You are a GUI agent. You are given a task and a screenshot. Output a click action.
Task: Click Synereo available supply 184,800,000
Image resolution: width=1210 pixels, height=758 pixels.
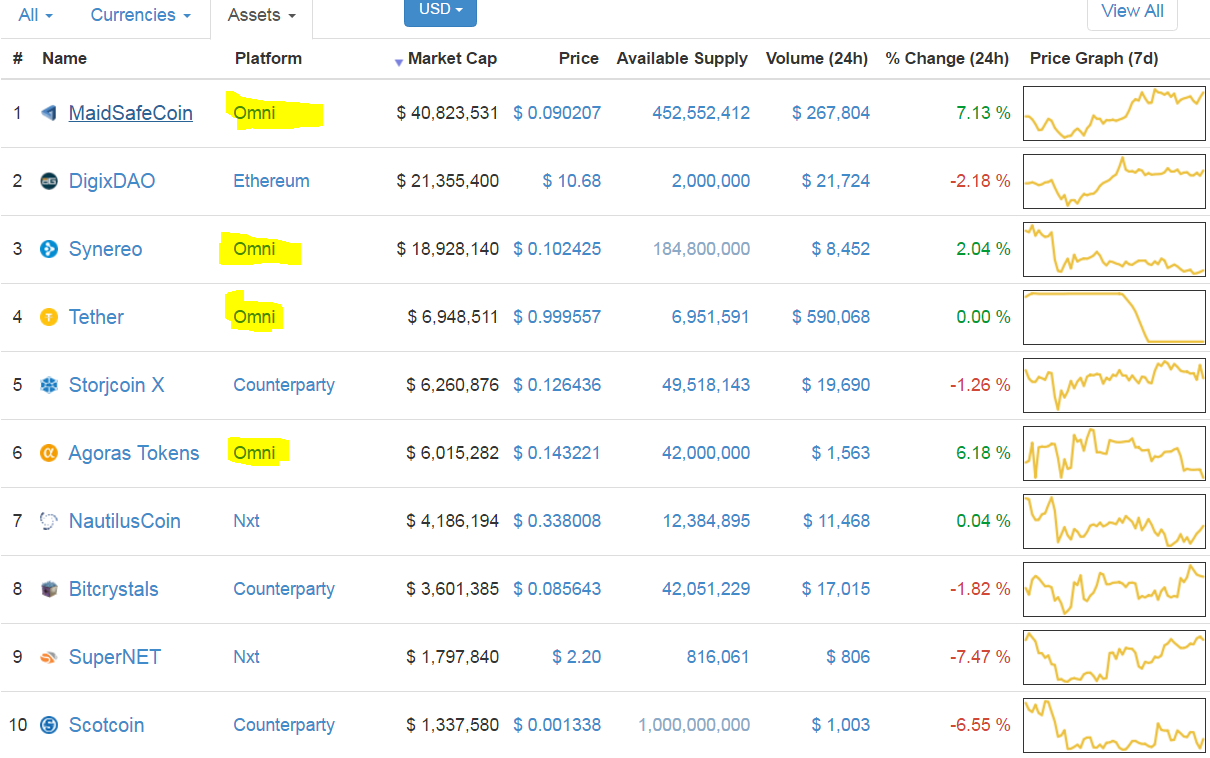click(x=701, y=249)
